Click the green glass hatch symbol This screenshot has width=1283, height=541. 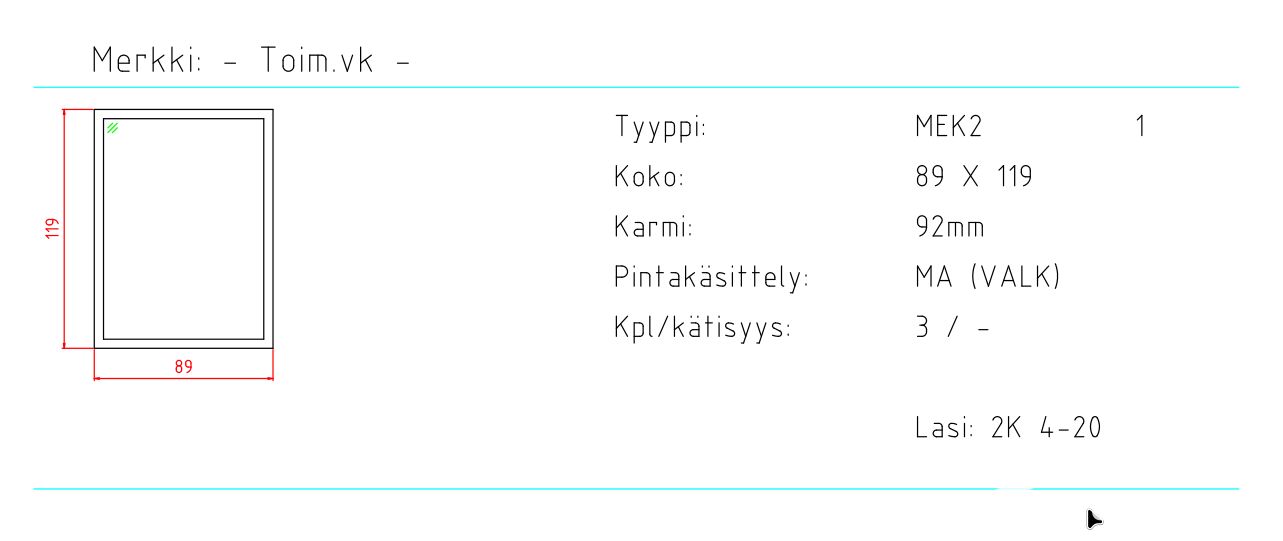point(113,128)
